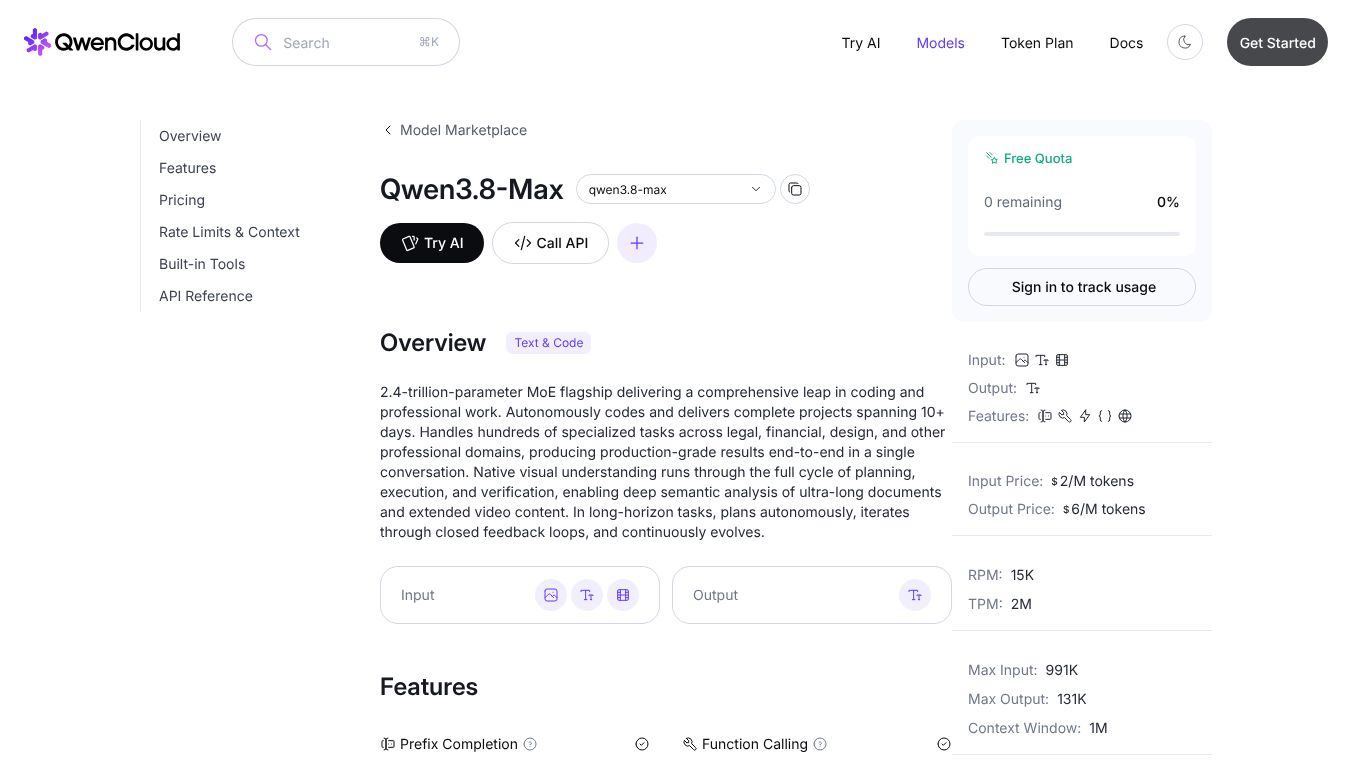This screenshot has height=760, width=1352.
Task: Click info icon beside Function Calling
Action: click(x=820, y=744)
